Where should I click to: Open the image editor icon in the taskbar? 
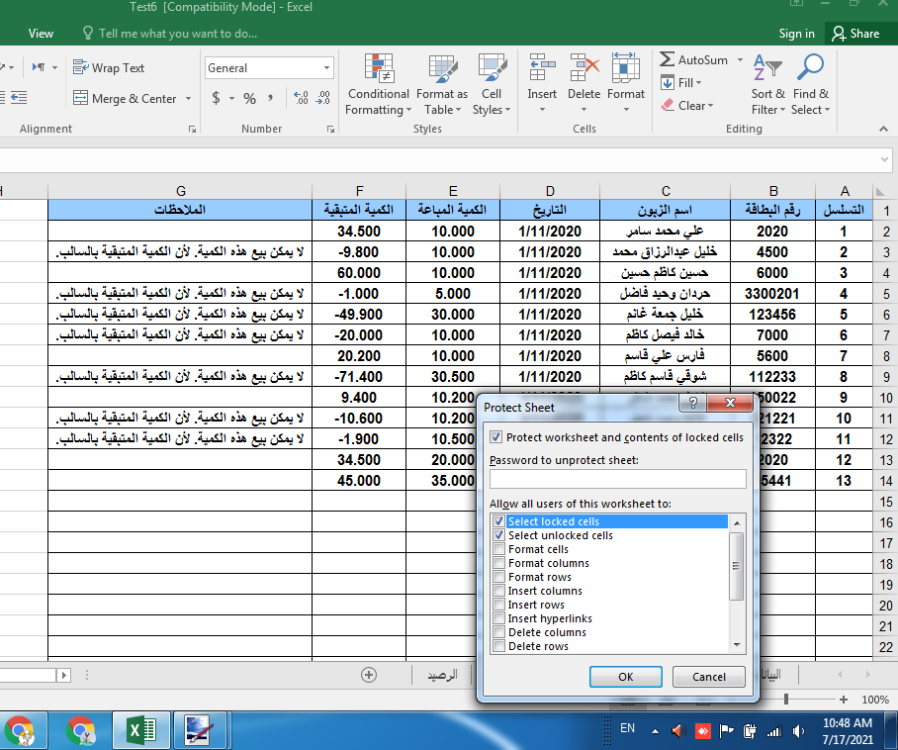pyautogui.click(x=200, y=731)
